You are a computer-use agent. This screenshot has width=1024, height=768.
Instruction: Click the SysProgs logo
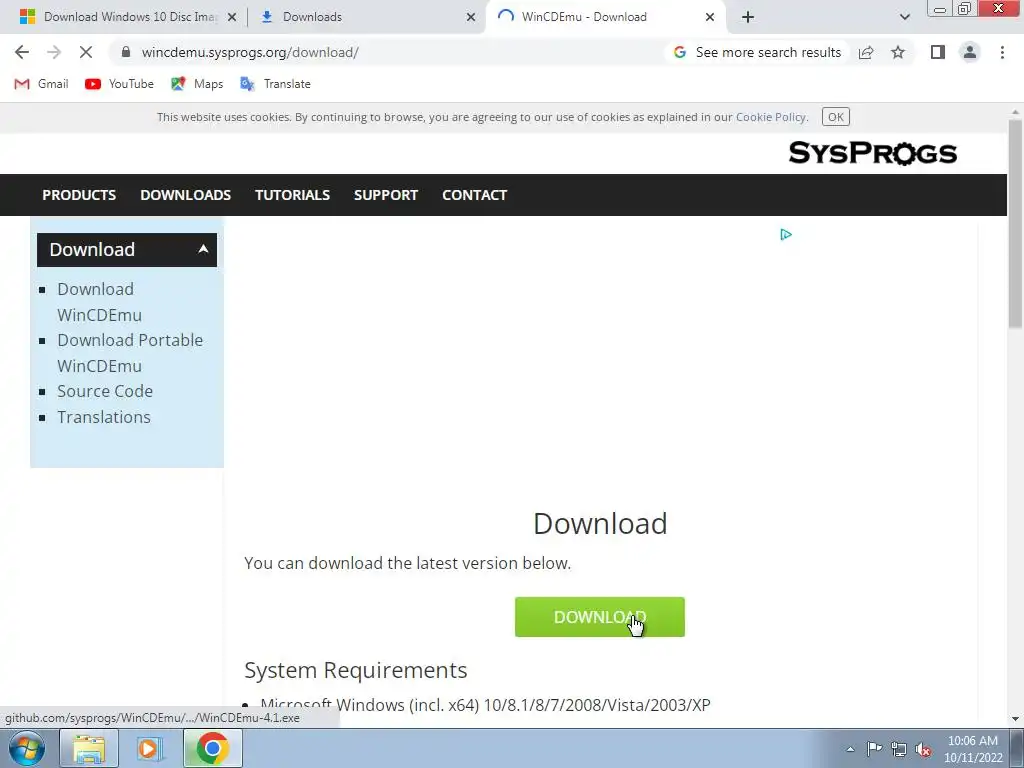pyautogui.click(x=872, y=153)
